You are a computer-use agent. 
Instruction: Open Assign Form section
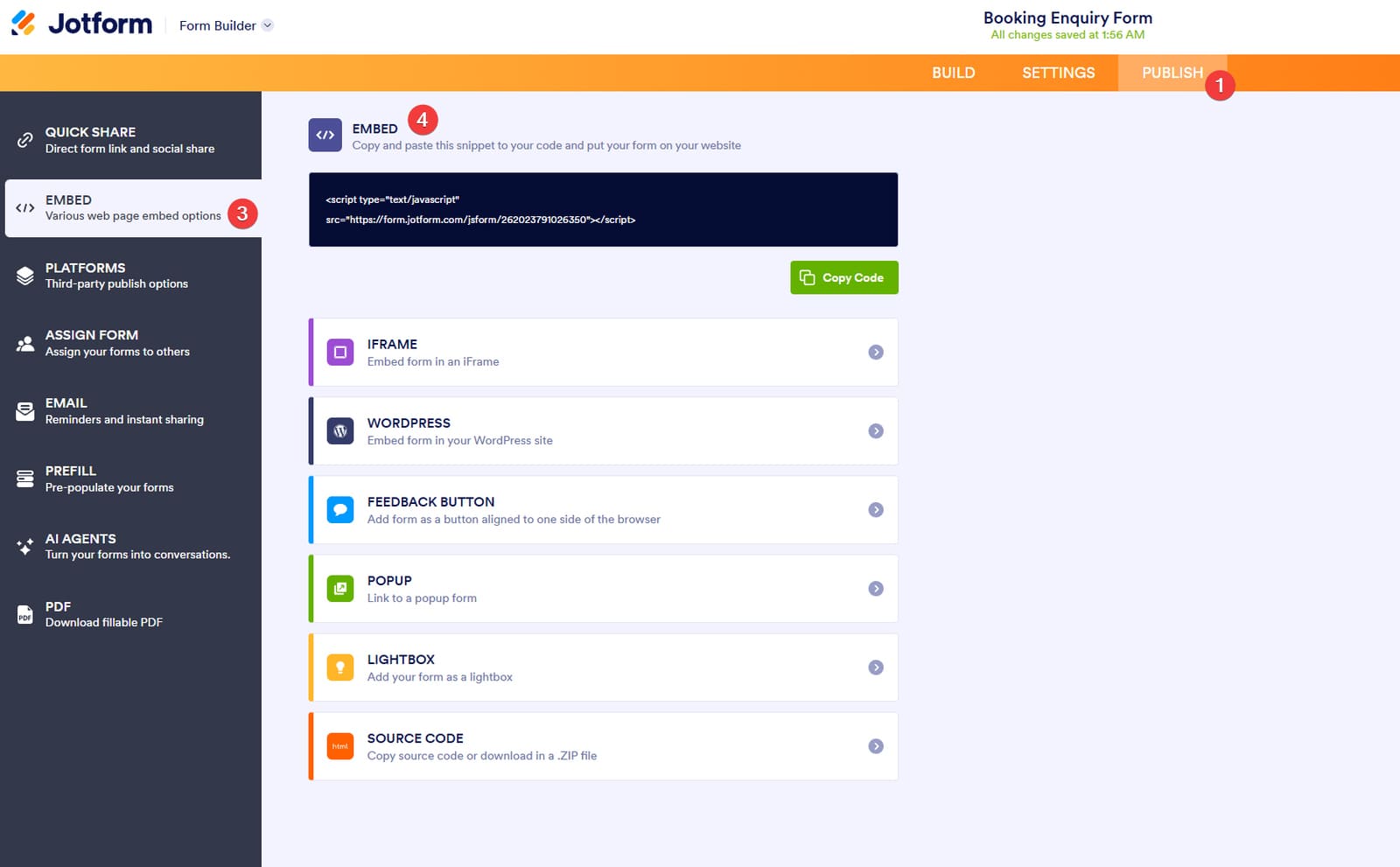tap(130, 343)
